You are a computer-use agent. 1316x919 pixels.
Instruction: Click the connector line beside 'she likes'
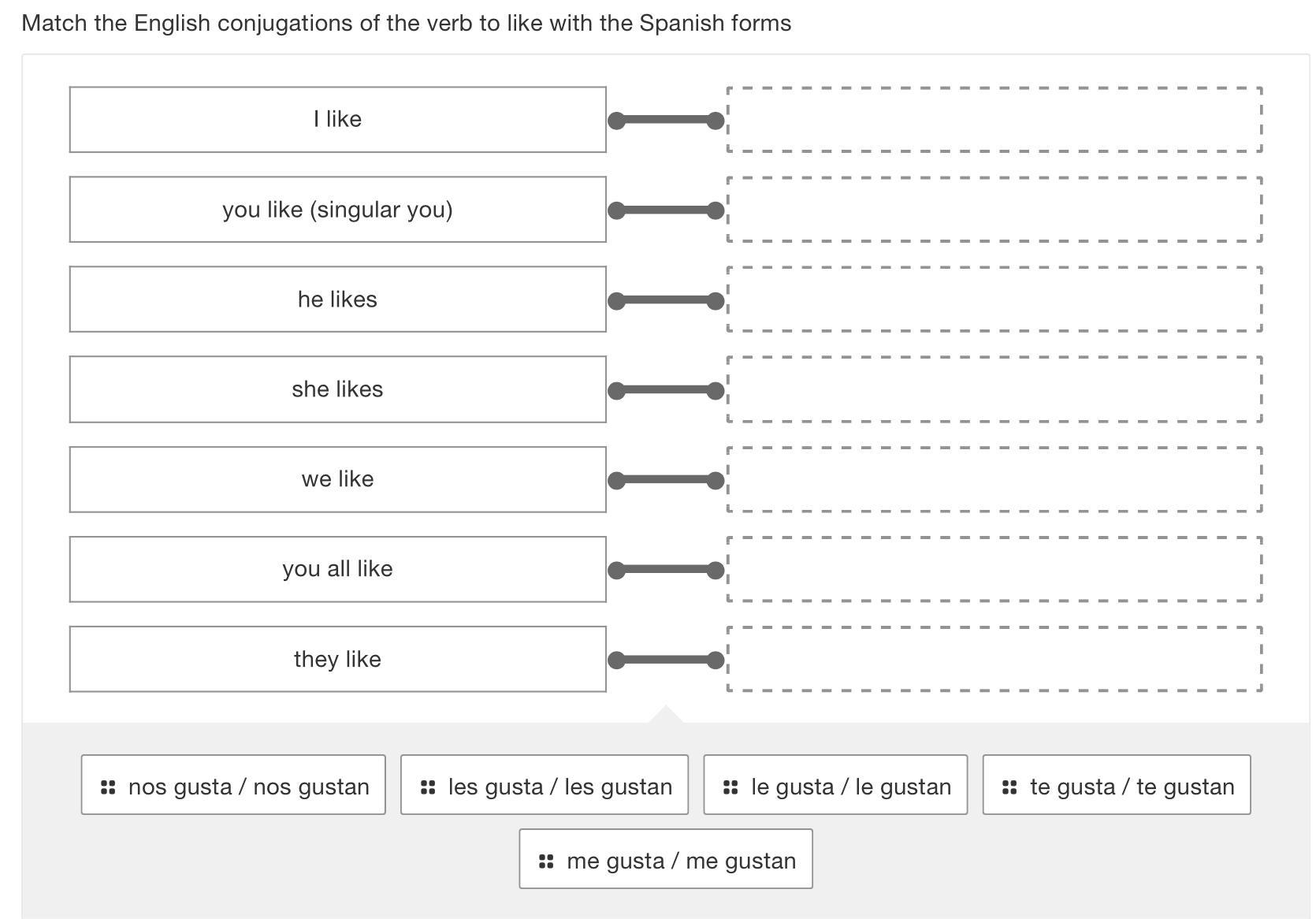(x=666, y=389)
